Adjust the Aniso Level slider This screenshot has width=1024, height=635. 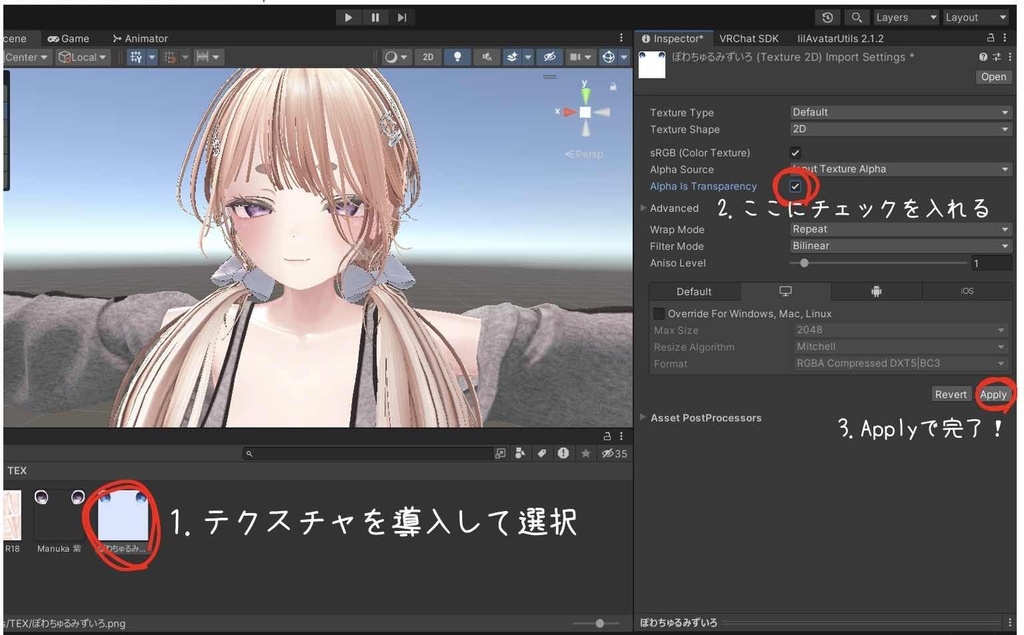(878, 263)
